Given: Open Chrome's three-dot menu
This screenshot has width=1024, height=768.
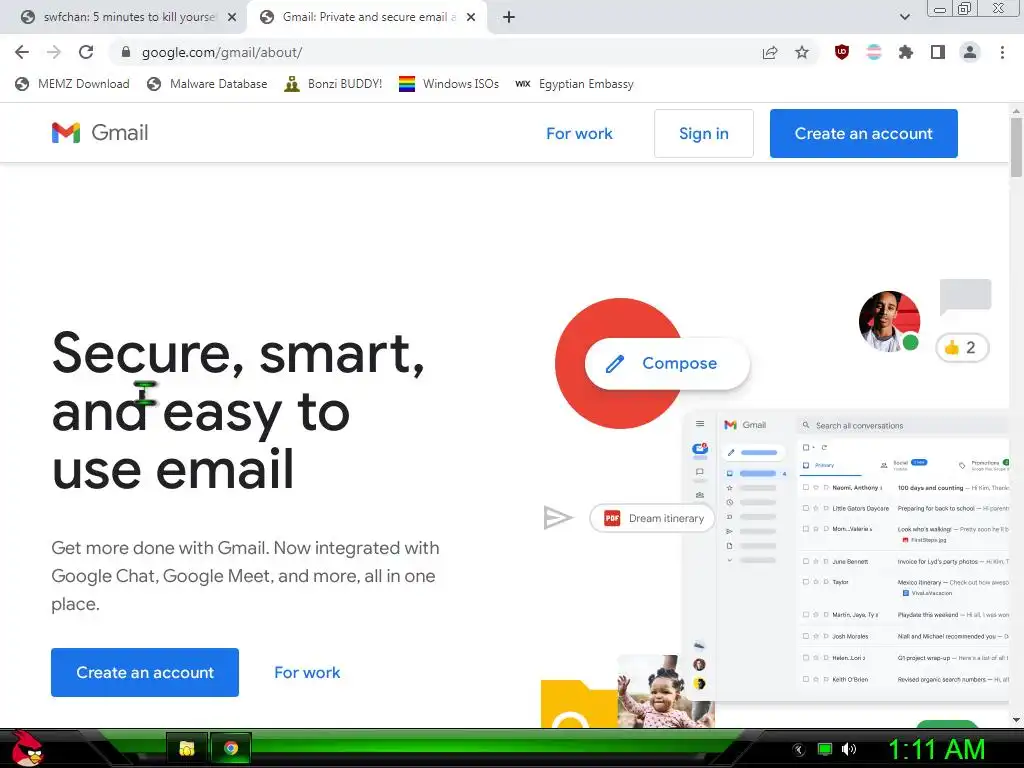Looking at the screenshot, I should [x=1002, y=52].
